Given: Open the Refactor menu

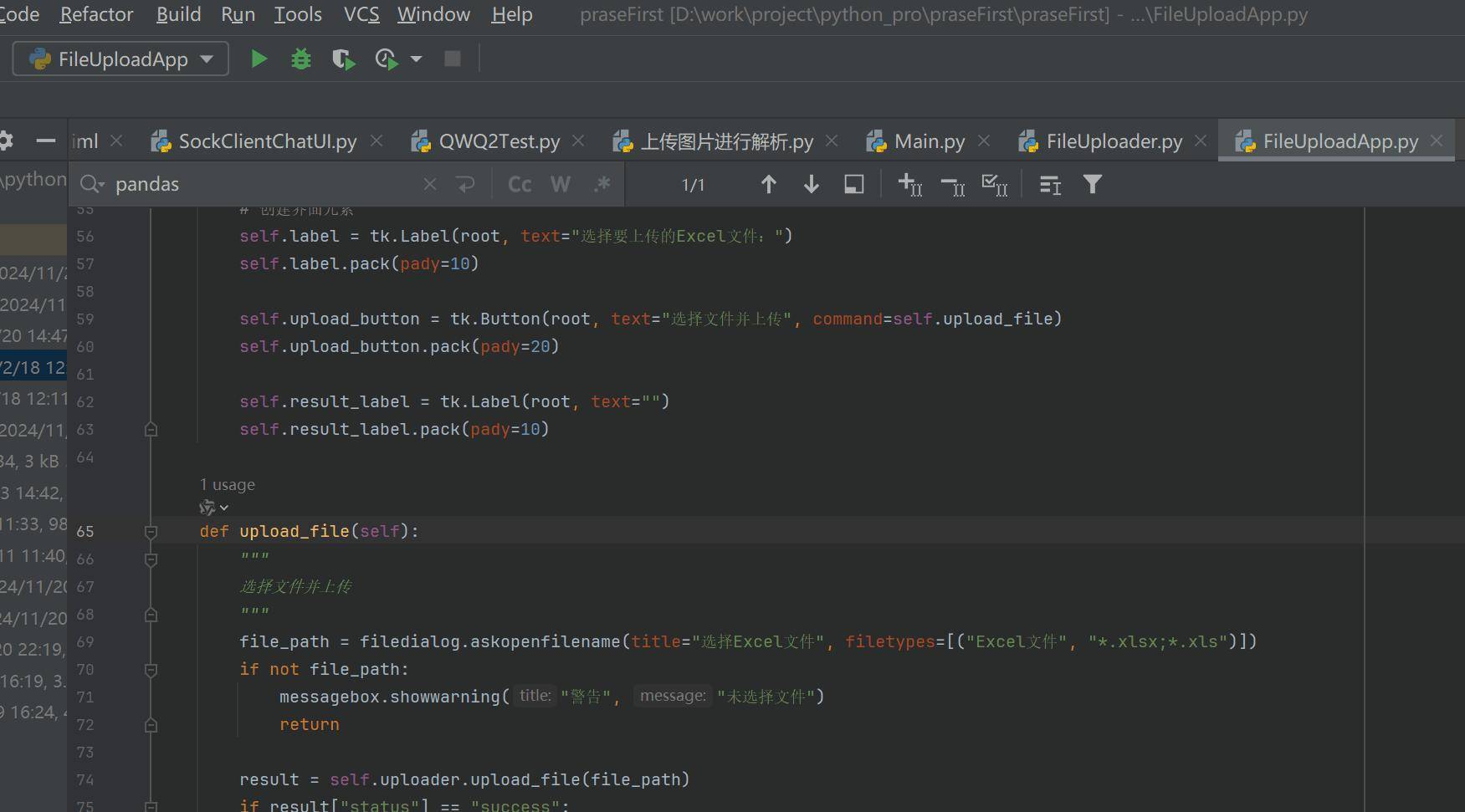Looking at the screenshot, I should point(96,14).
